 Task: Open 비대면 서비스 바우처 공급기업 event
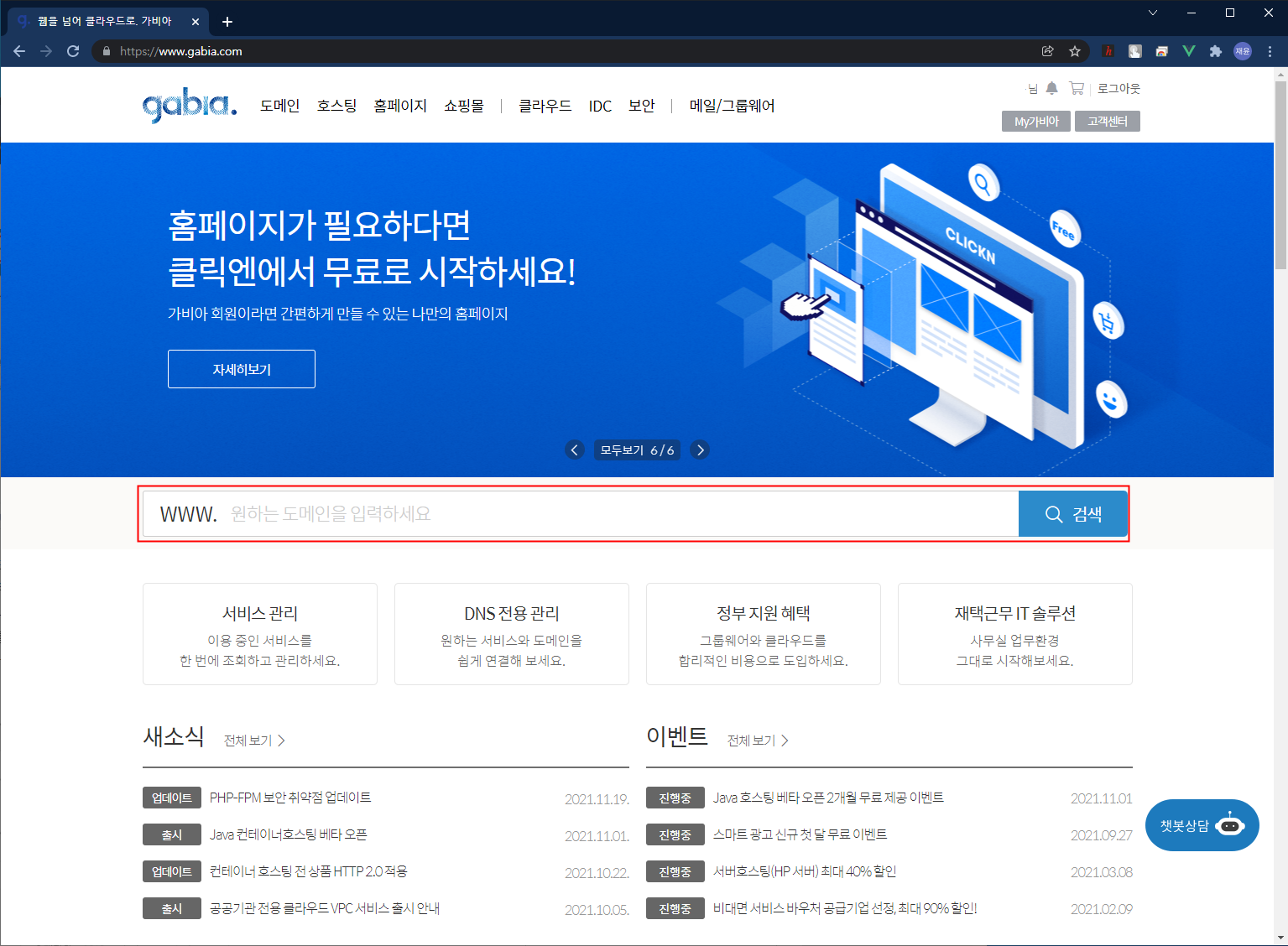pos(845,908)
